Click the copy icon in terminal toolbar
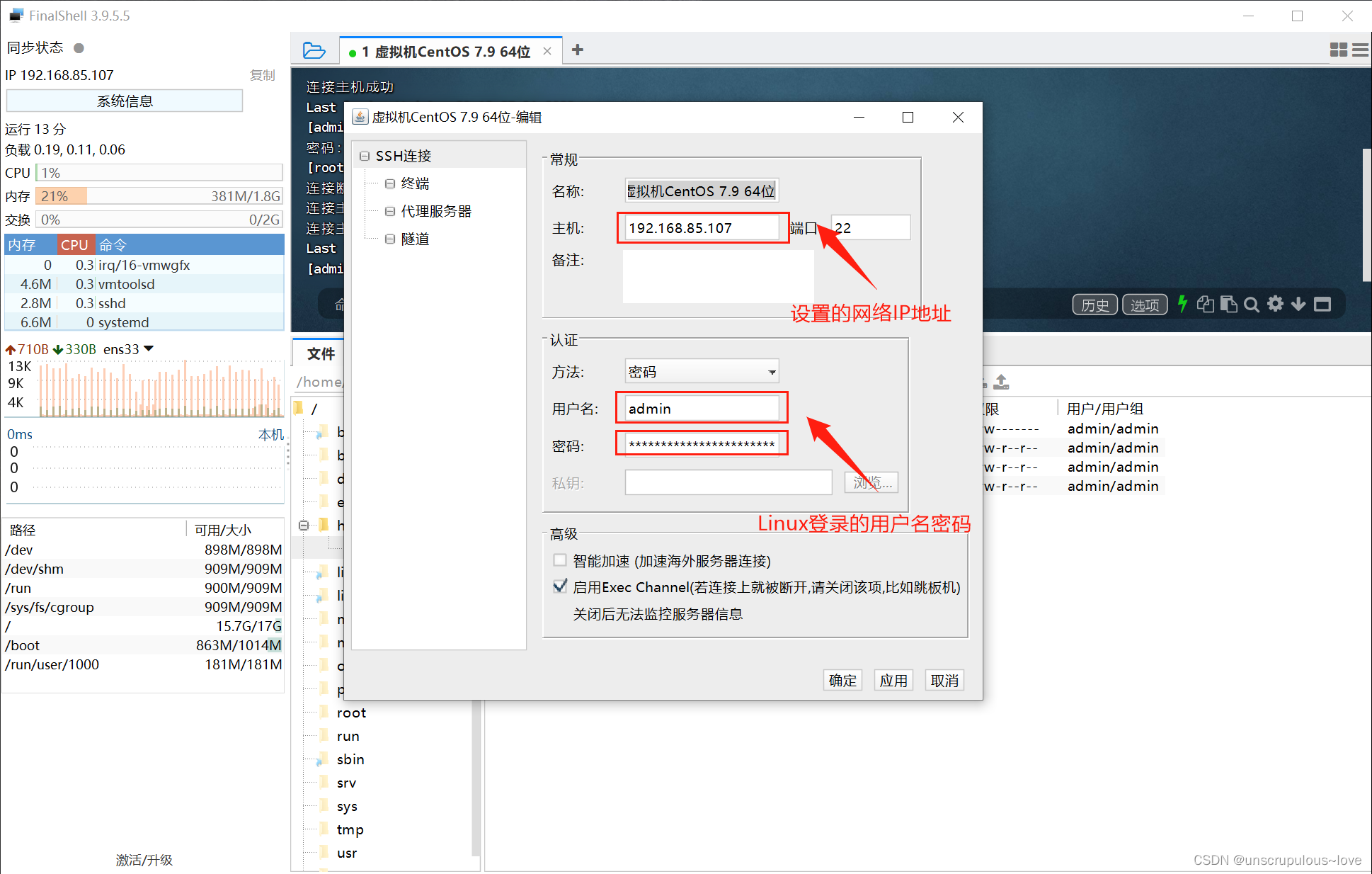This screenshot has height=874, width=1372. (x=1205, y=304)
